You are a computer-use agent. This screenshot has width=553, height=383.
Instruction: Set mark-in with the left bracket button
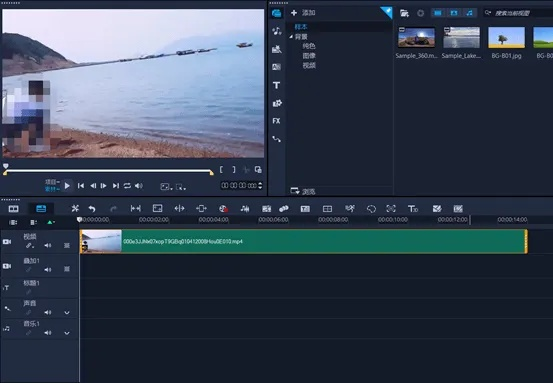pyautogui.click(x=221, y=170)
